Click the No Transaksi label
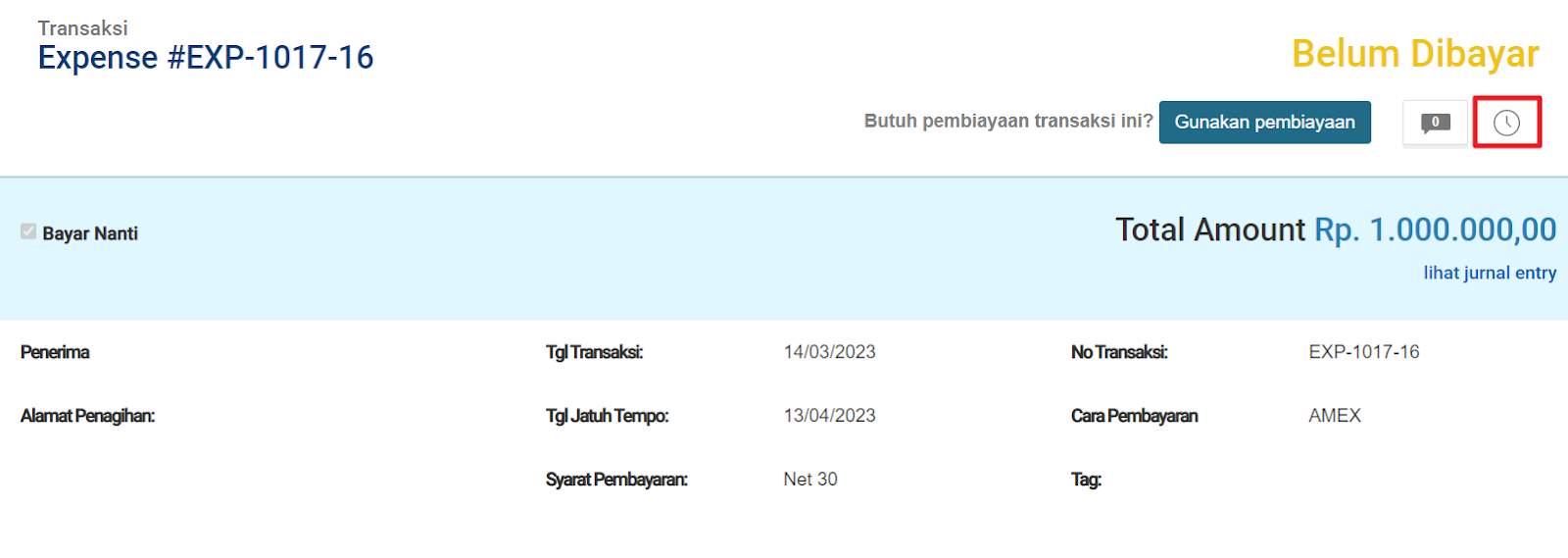Image resolution: width=1568 pixels, height=558 pixels. coord(1119,352)
